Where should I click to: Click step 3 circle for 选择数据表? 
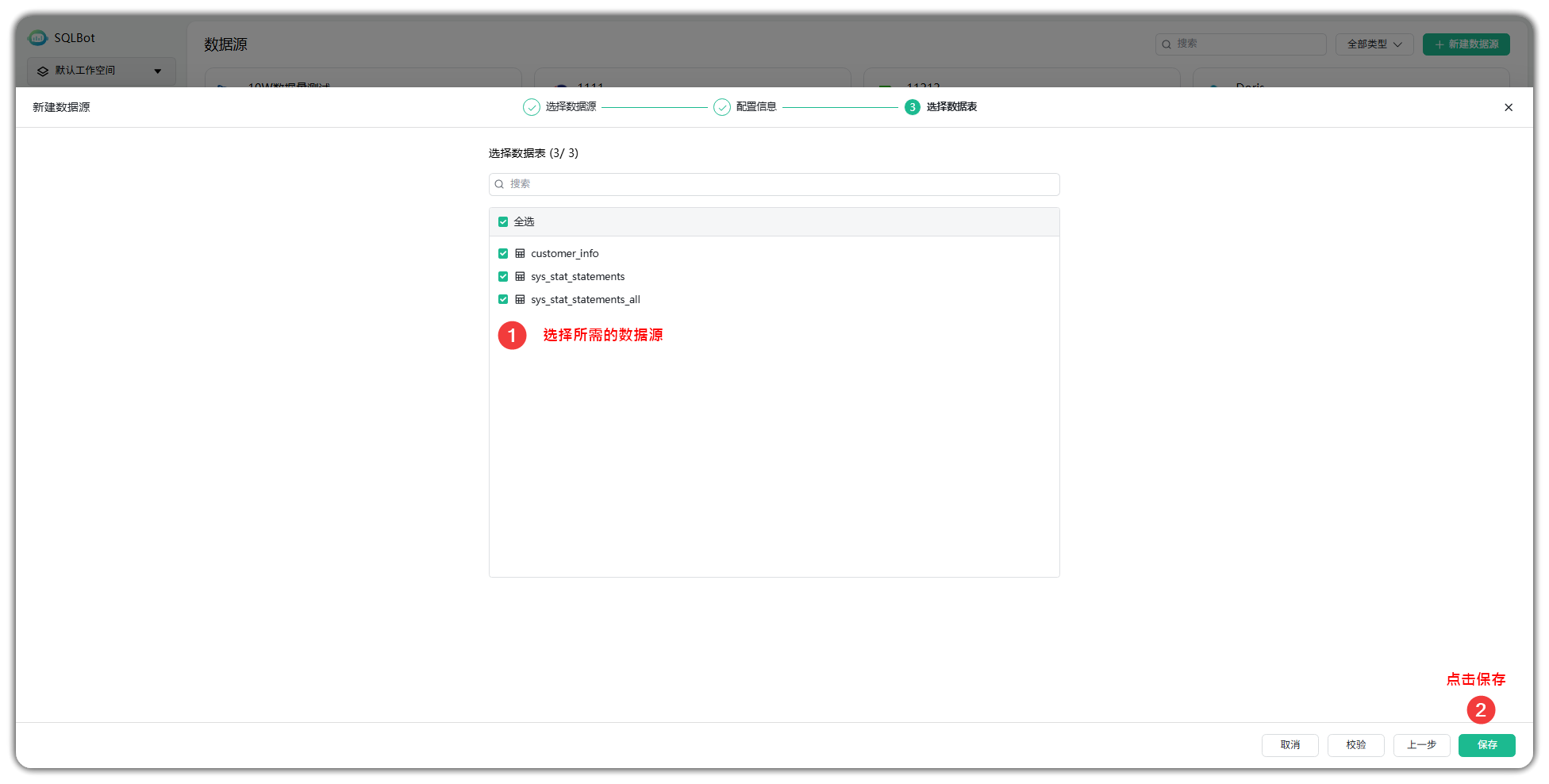[x=912, y=108]
